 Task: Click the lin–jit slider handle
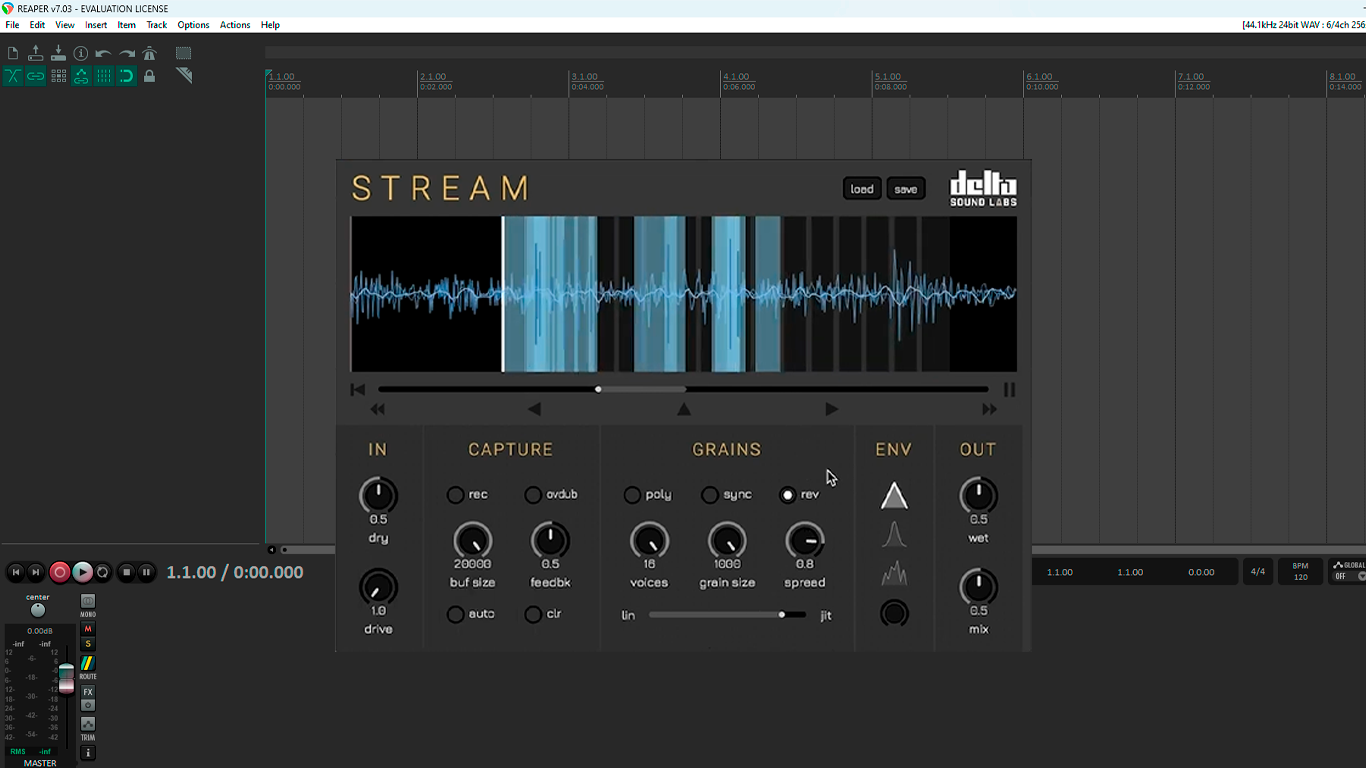click(x=782, y=615)
